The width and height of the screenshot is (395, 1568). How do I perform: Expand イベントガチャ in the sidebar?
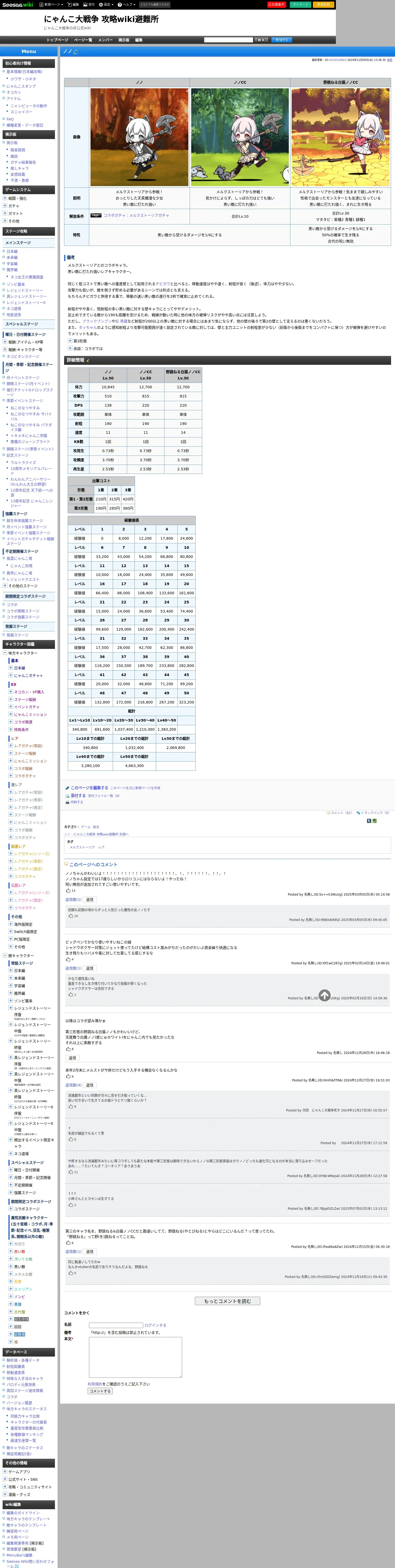(10, 707)
